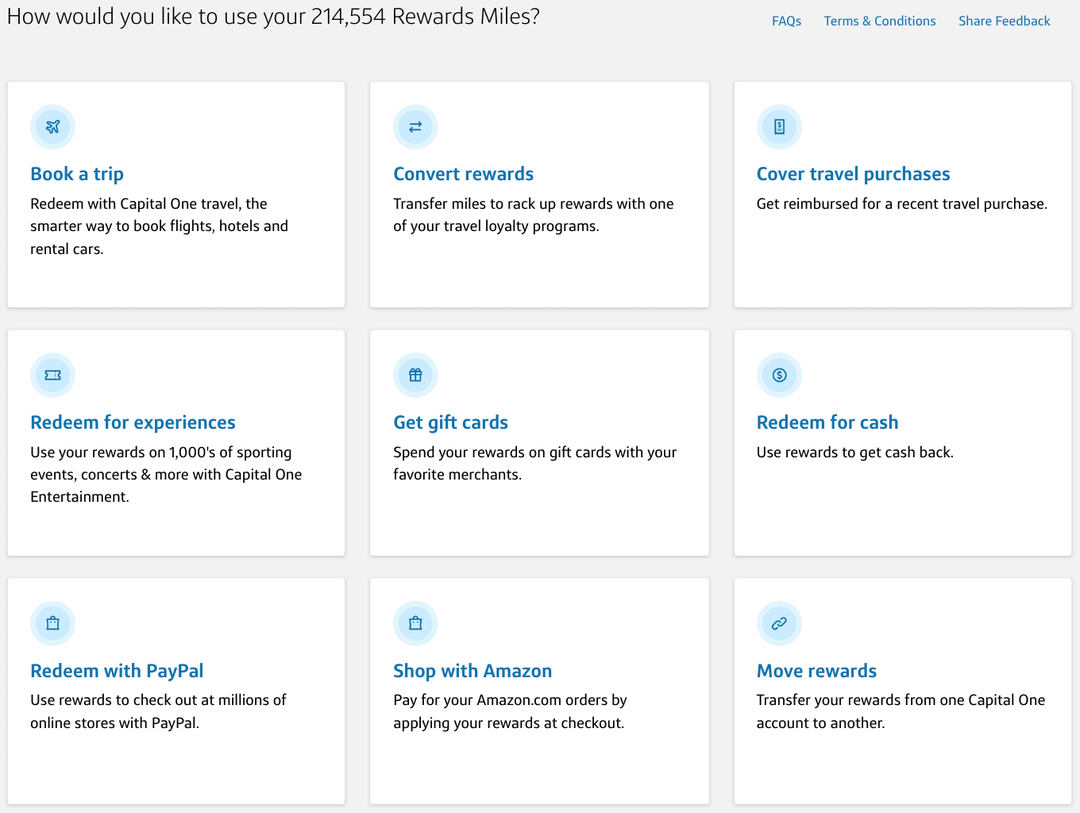
Task: Click the receipt icon for Cover travel purchases
Action: pyautogui.click(x=779, y=127)
